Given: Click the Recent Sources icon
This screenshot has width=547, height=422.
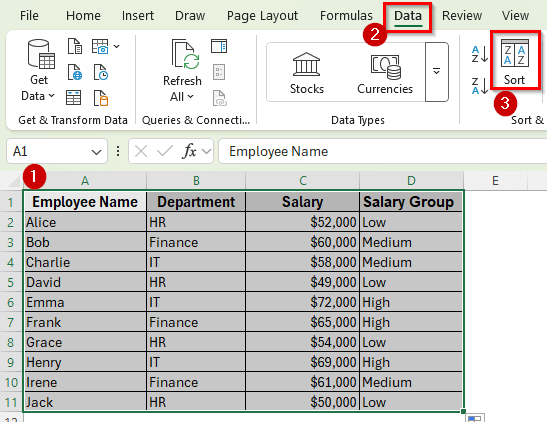Looking at the screenshot, I should point(101,72).
